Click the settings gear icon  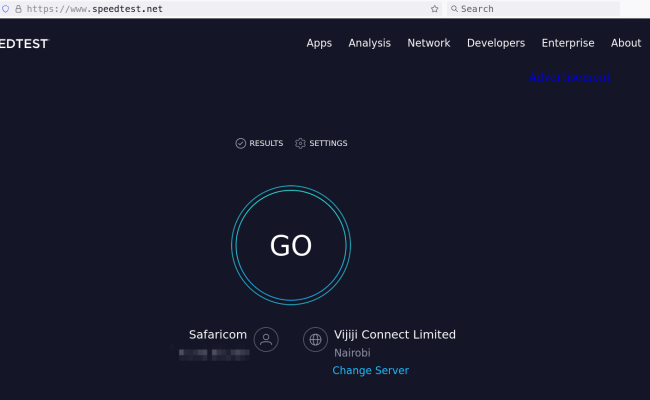[300, 143]
